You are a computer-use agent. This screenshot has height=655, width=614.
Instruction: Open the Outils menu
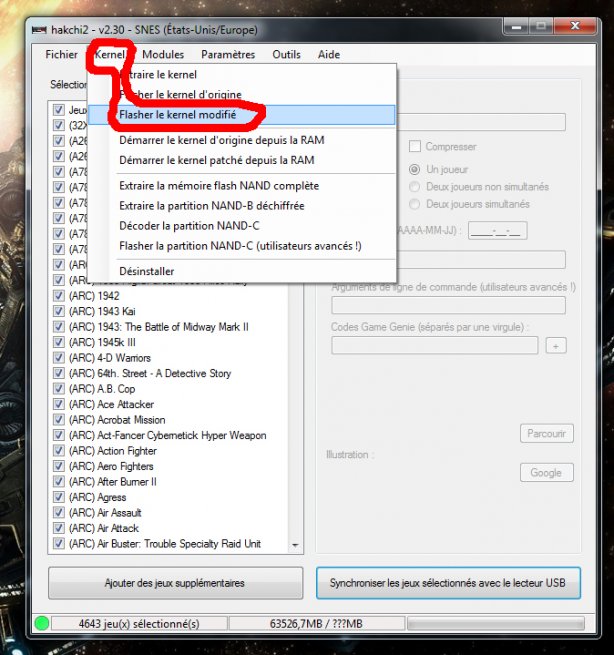click(x=287, y=54)
